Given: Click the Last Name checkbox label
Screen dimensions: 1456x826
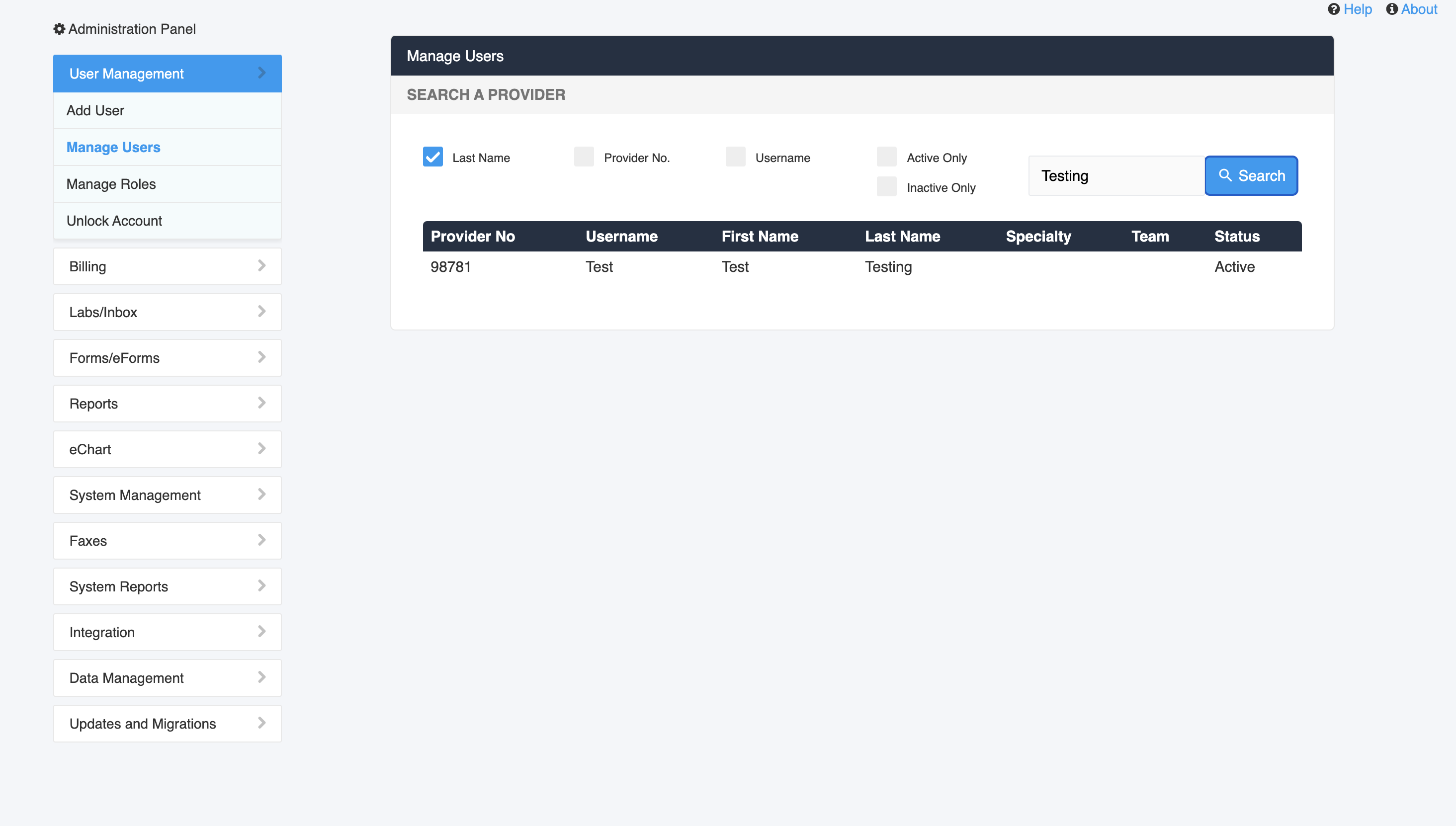Looking at the screenshot, I should click(x=481, y=158).
